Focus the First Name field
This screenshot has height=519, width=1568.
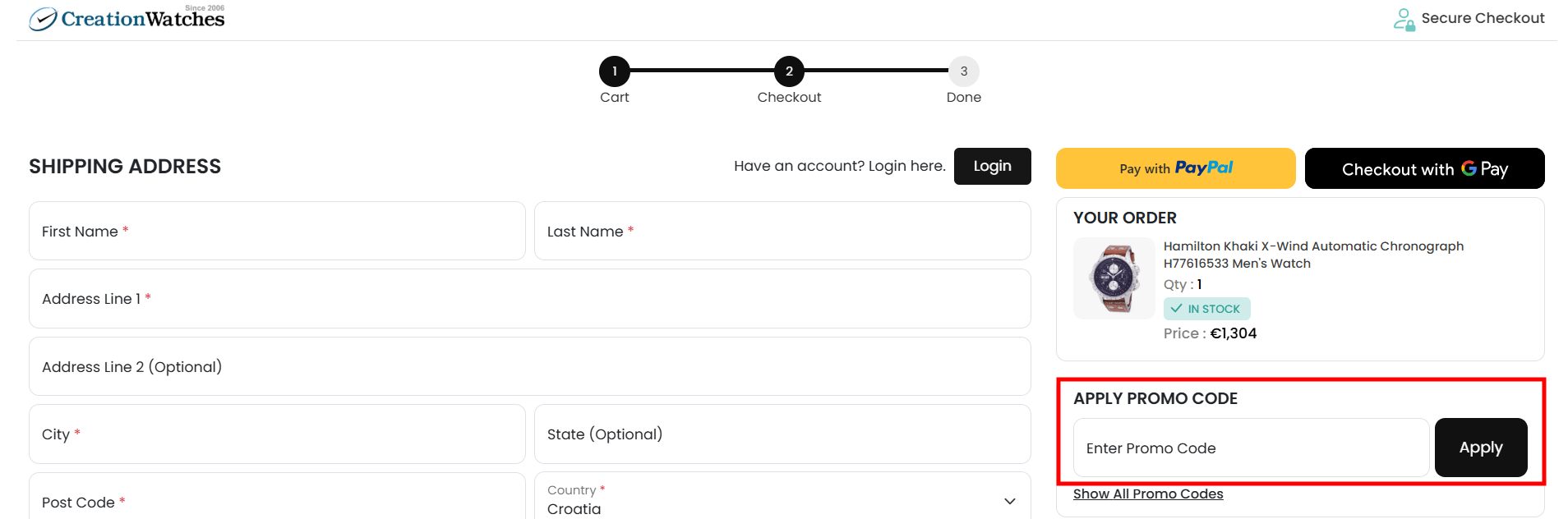[277, 232]
